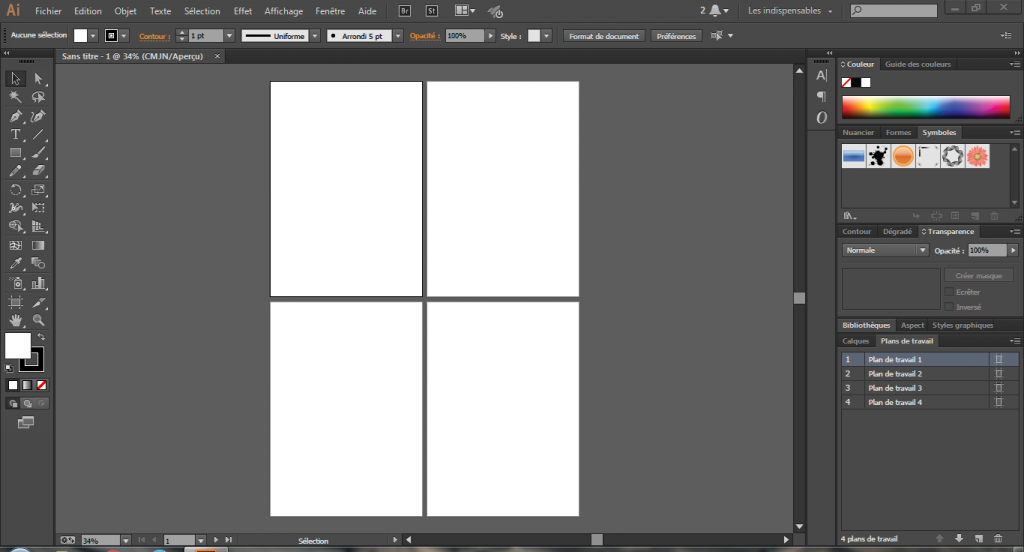Viewport: 1024px width, 552px height.
Task: Open stroke weight 1 pt dropdown
Action: 229,36
